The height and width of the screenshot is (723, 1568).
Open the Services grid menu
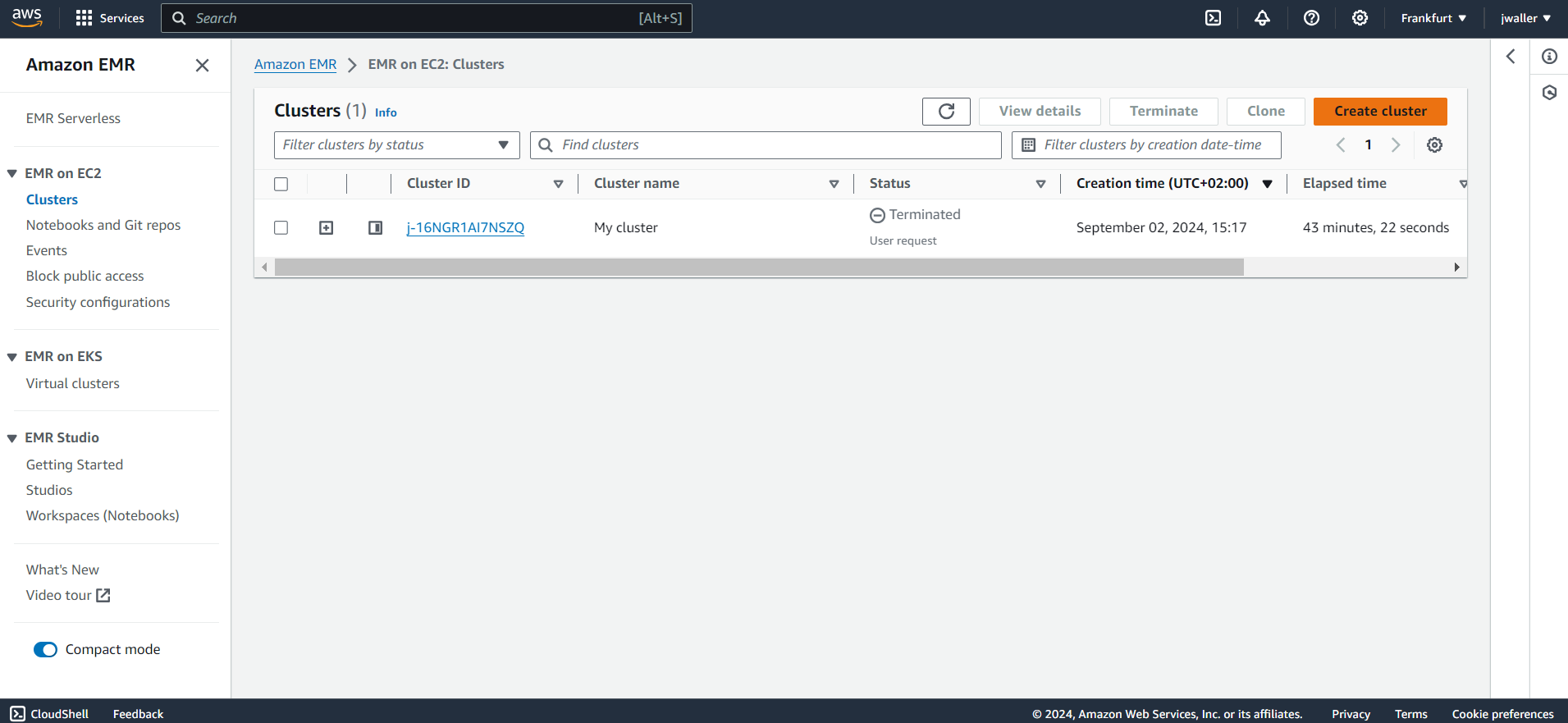point(109,18)
